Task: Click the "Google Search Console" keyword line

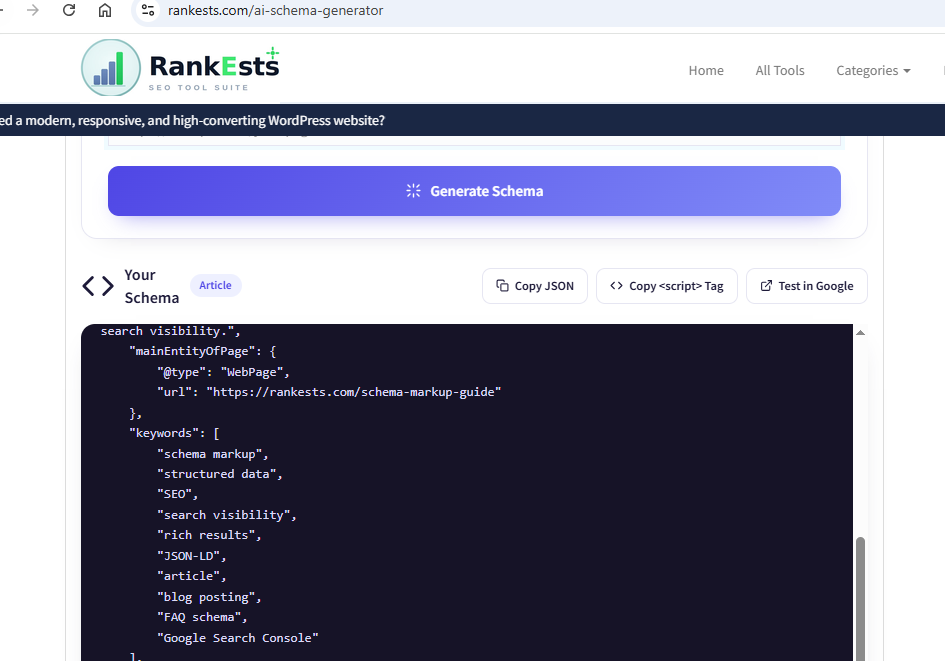Action: [x=237, y=638]
